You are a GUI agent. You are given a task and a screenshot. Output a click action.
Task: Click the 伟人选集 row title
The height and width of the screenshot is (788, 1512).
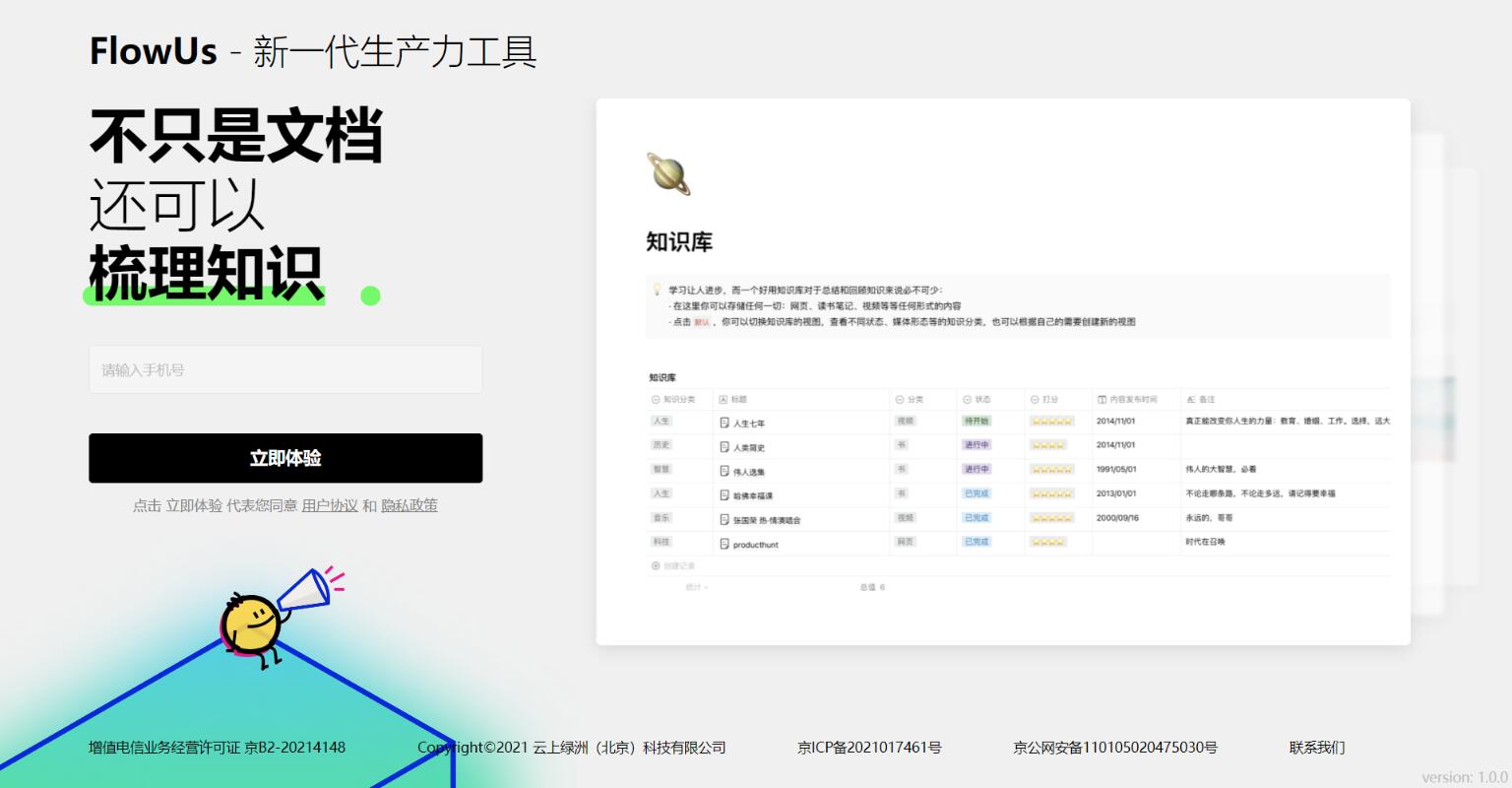(x=749, y=472)
